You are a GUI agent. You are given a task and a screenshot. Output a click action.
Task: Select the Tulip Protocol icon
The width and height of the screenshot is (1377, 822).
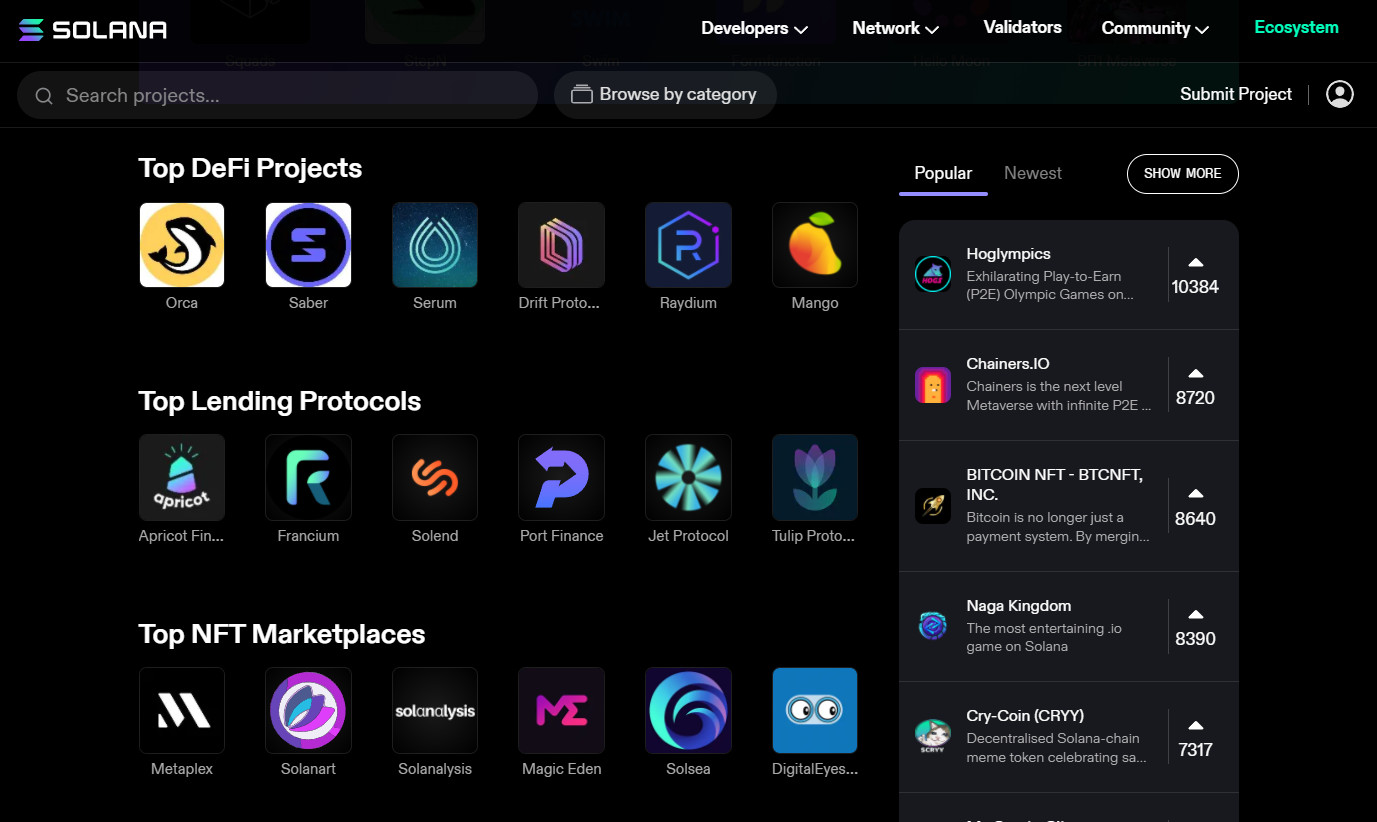coord(815,477)
